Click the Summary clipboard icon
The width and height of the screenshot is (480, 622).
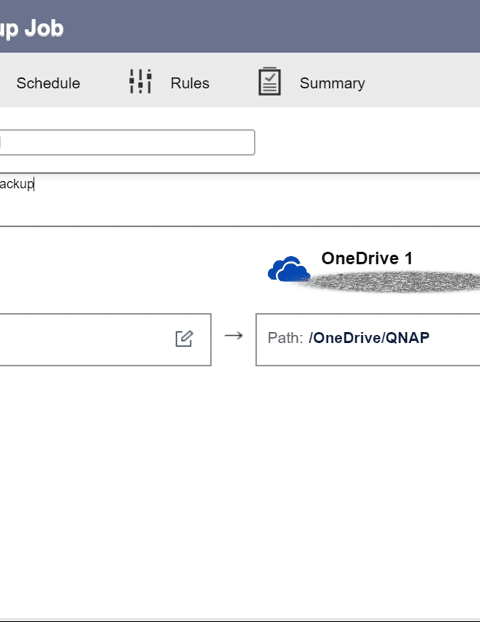pos(270,81)
